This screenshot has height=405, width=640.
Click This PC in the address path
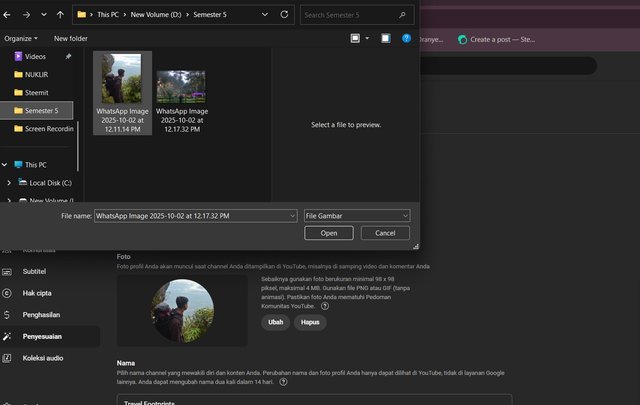108,15
